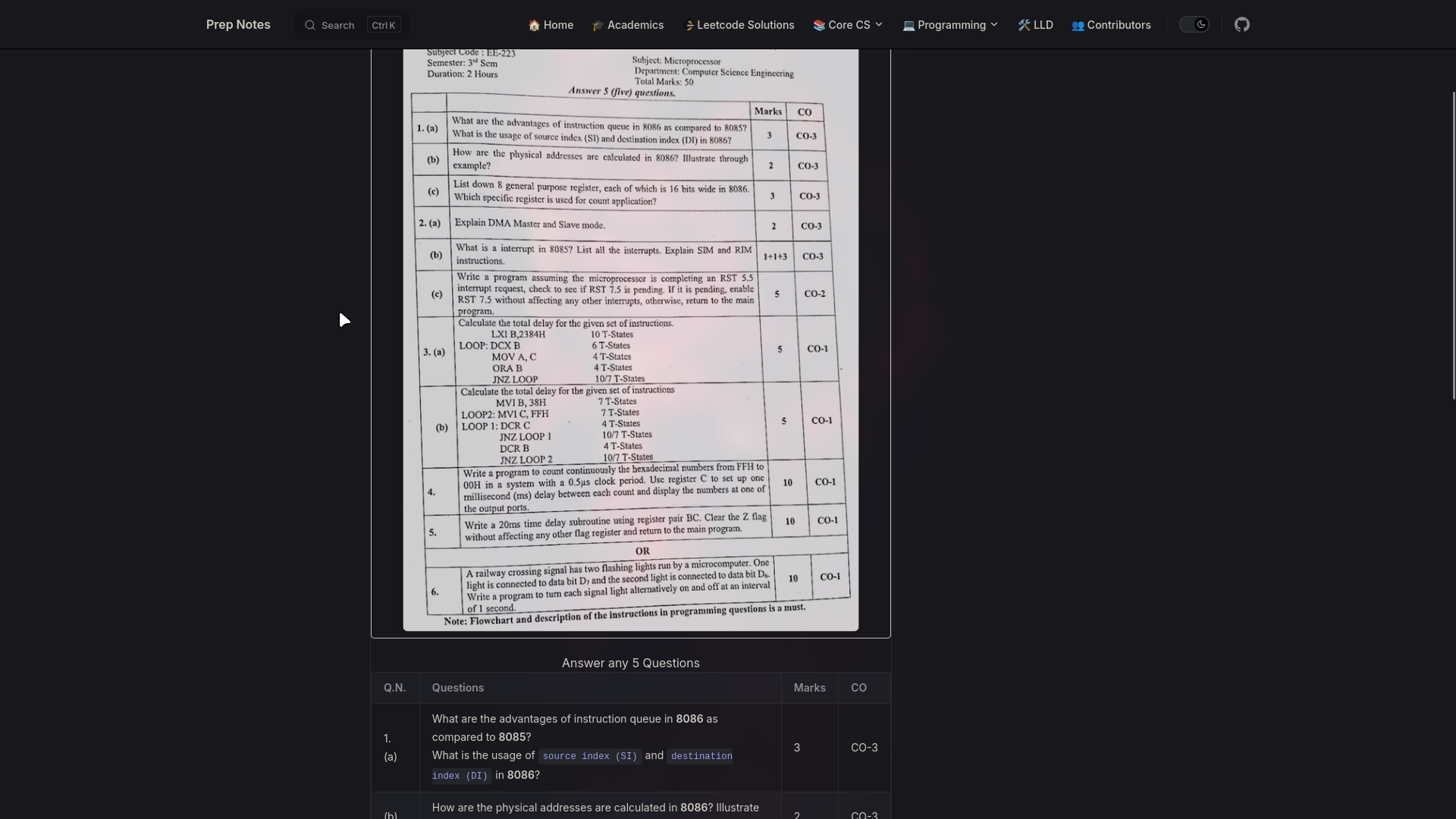Expand the Programming dropdown chevron
Viewport: 1456px width, 819px height.
tap(994, 24)
